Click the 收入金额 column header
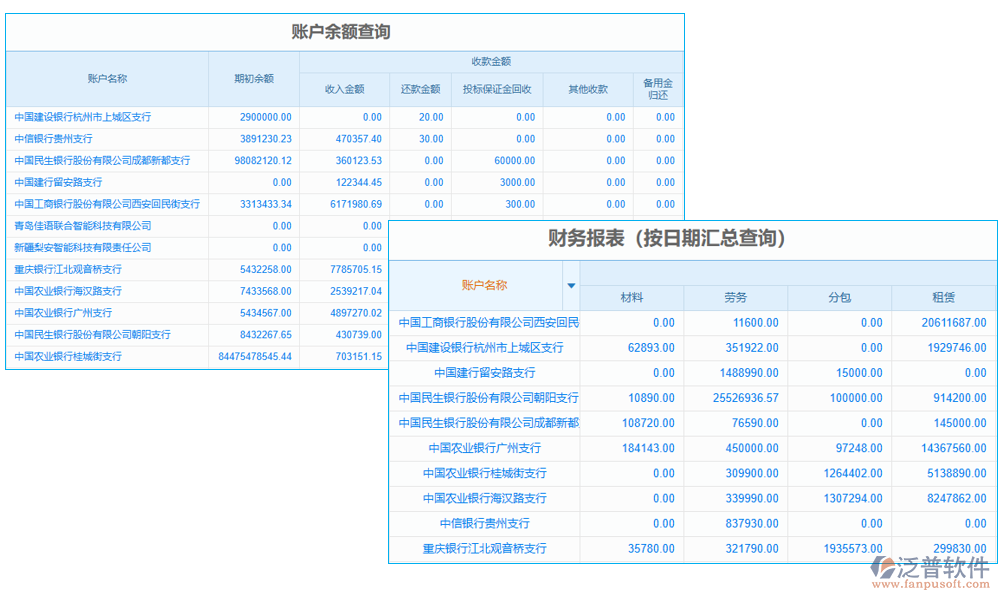This screenshot has width=1000, height=600. (345, 88)
